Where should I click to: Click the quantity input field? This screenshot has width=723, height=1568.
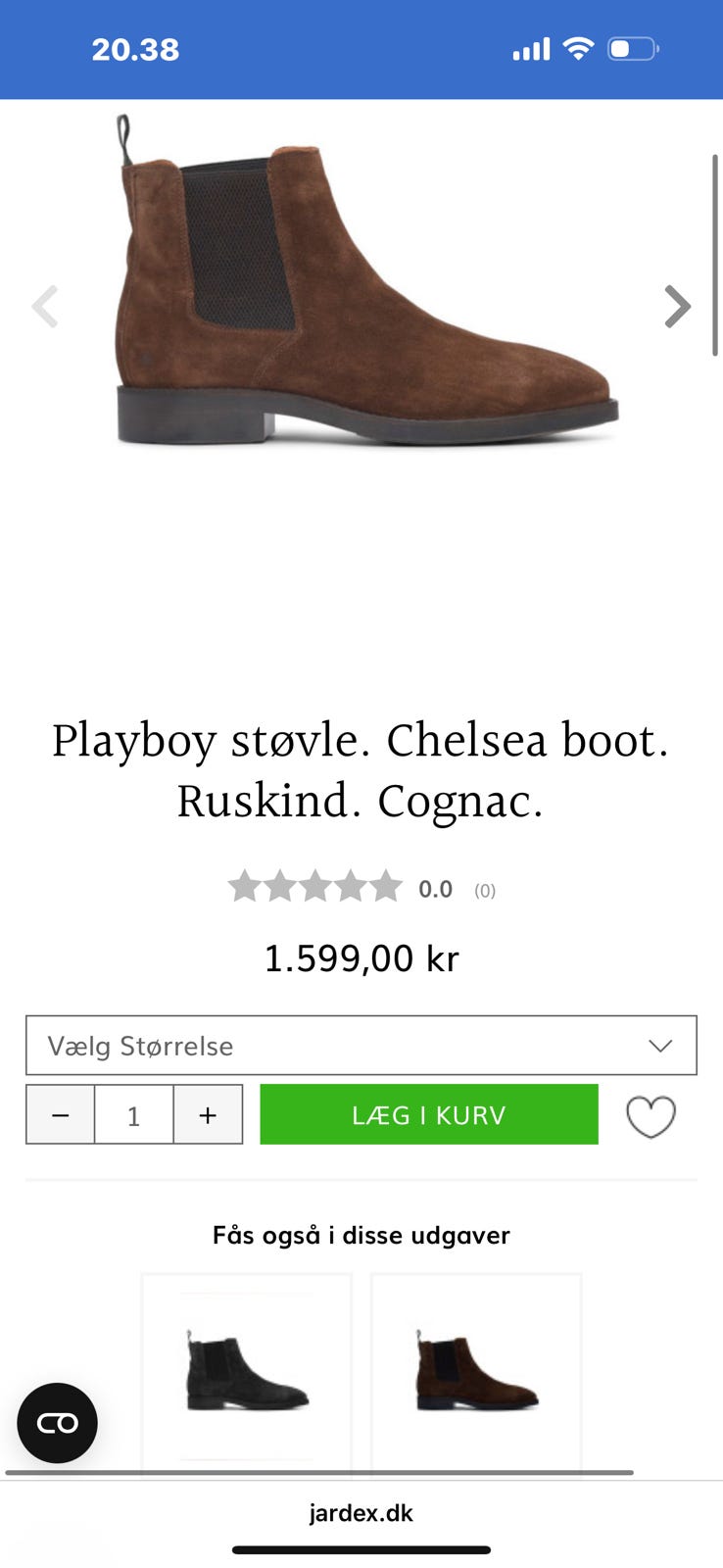point(134,1114)
